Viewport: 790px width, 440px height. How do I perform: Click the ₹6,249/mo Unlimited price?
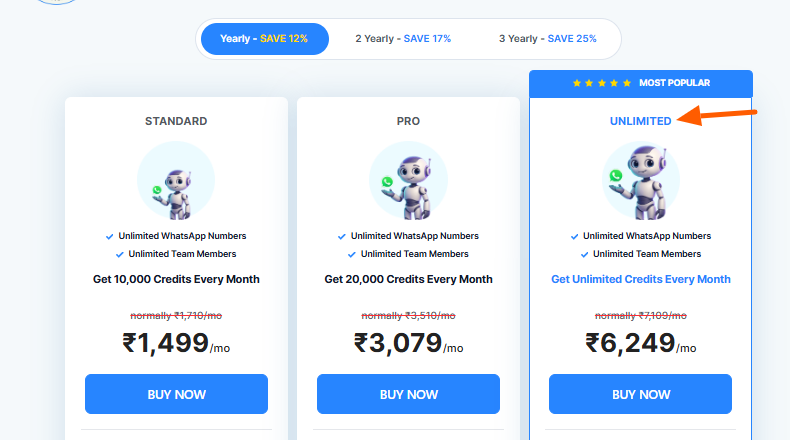point(640,343)
